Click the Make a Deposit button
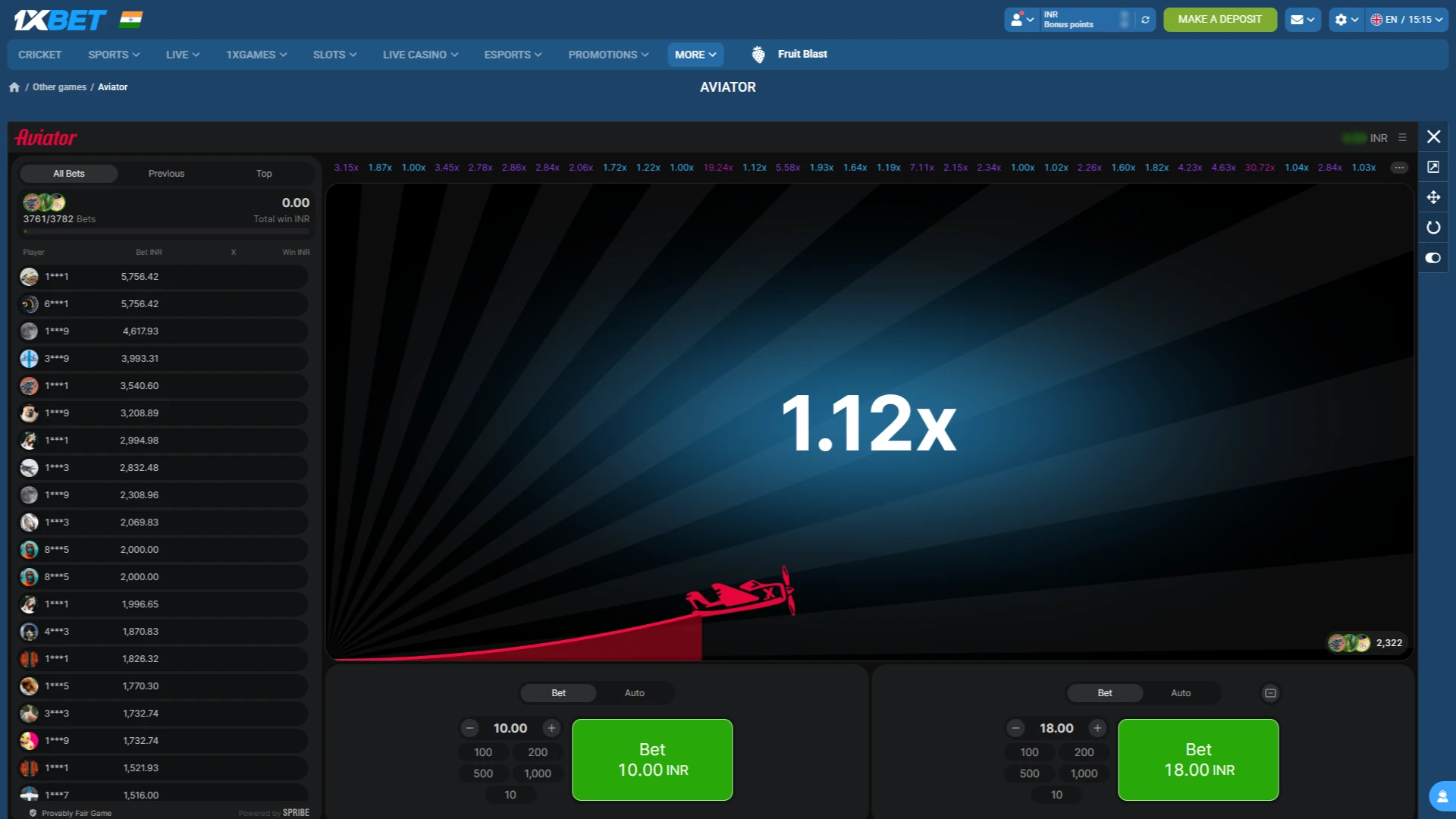 tap(1219, 20)
